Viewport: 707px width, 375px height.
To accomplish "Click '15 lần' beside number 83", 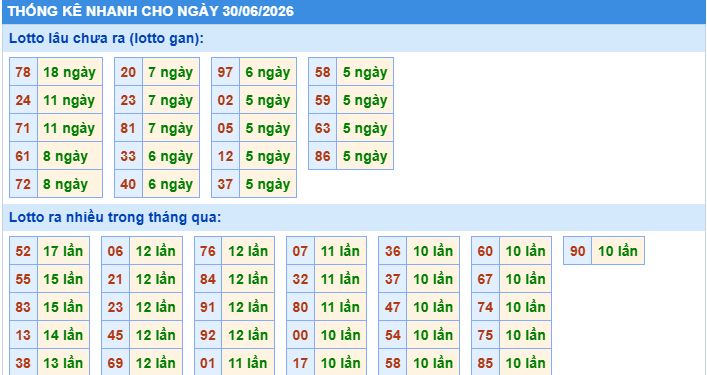I will tap(63, 307).
